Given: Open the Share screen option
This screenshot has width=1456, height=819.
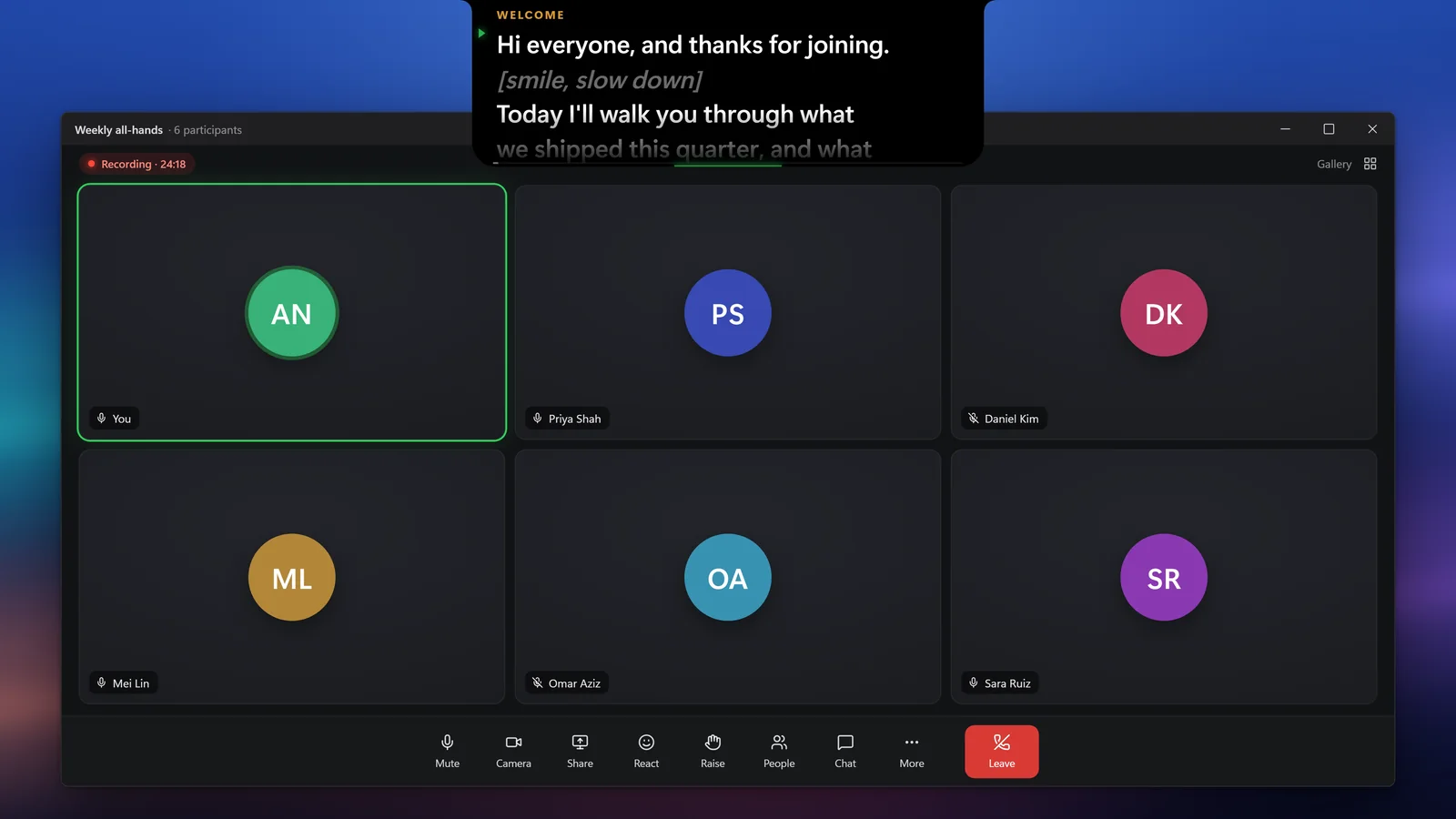Looking at the screenshot, I should coord(580,752).
